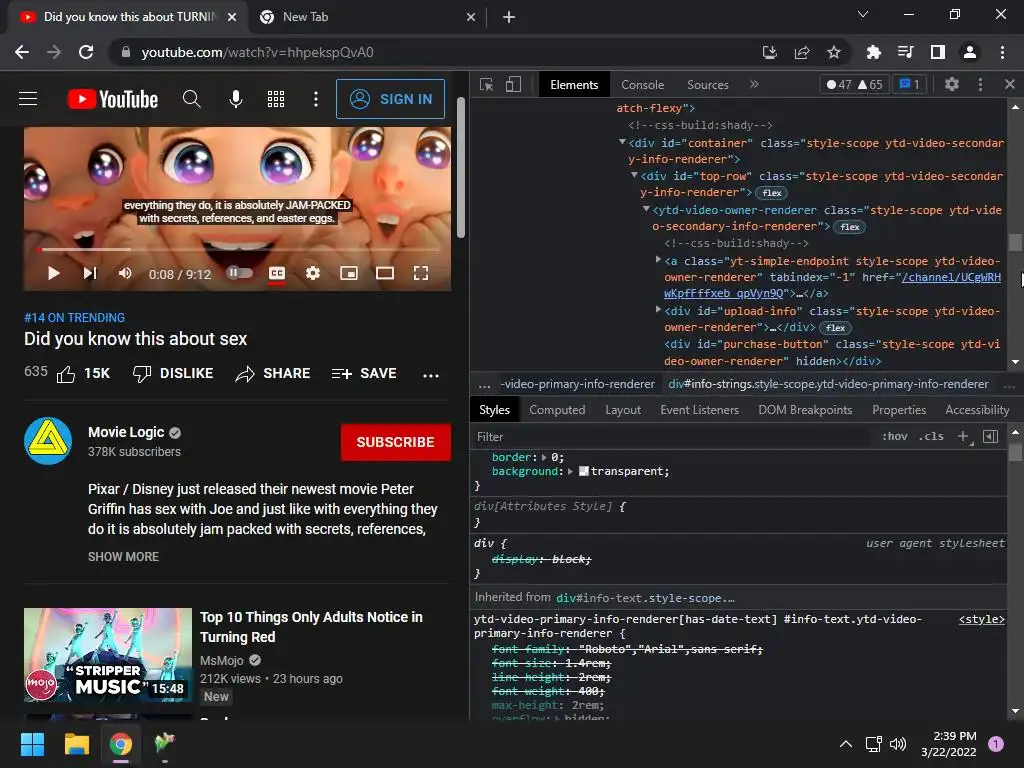Collapse div id="container" node
Screen dimensions: 1024x768
pos(622,142)
